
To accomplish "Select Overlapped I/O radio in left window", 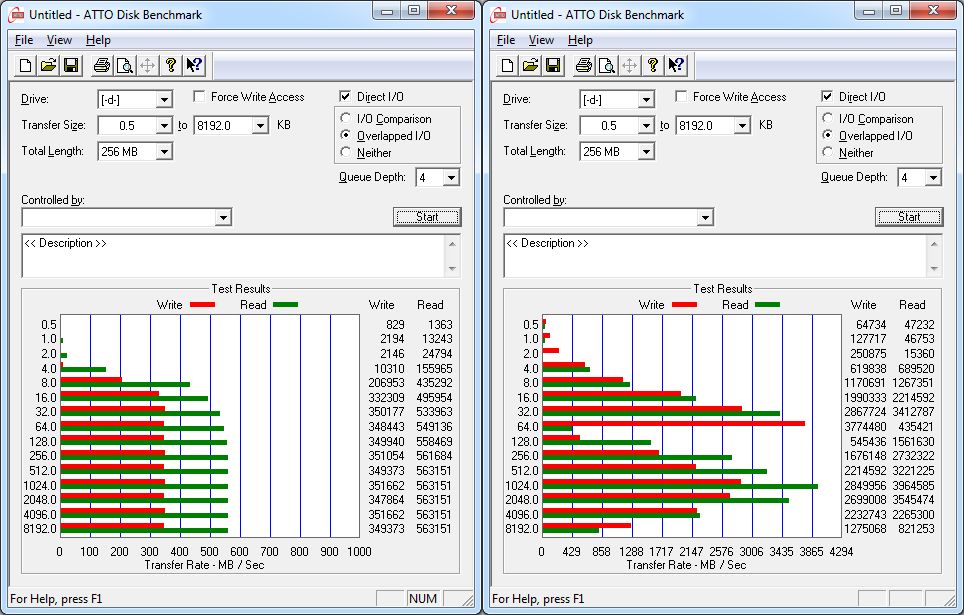I will click(x=346, y=135).
